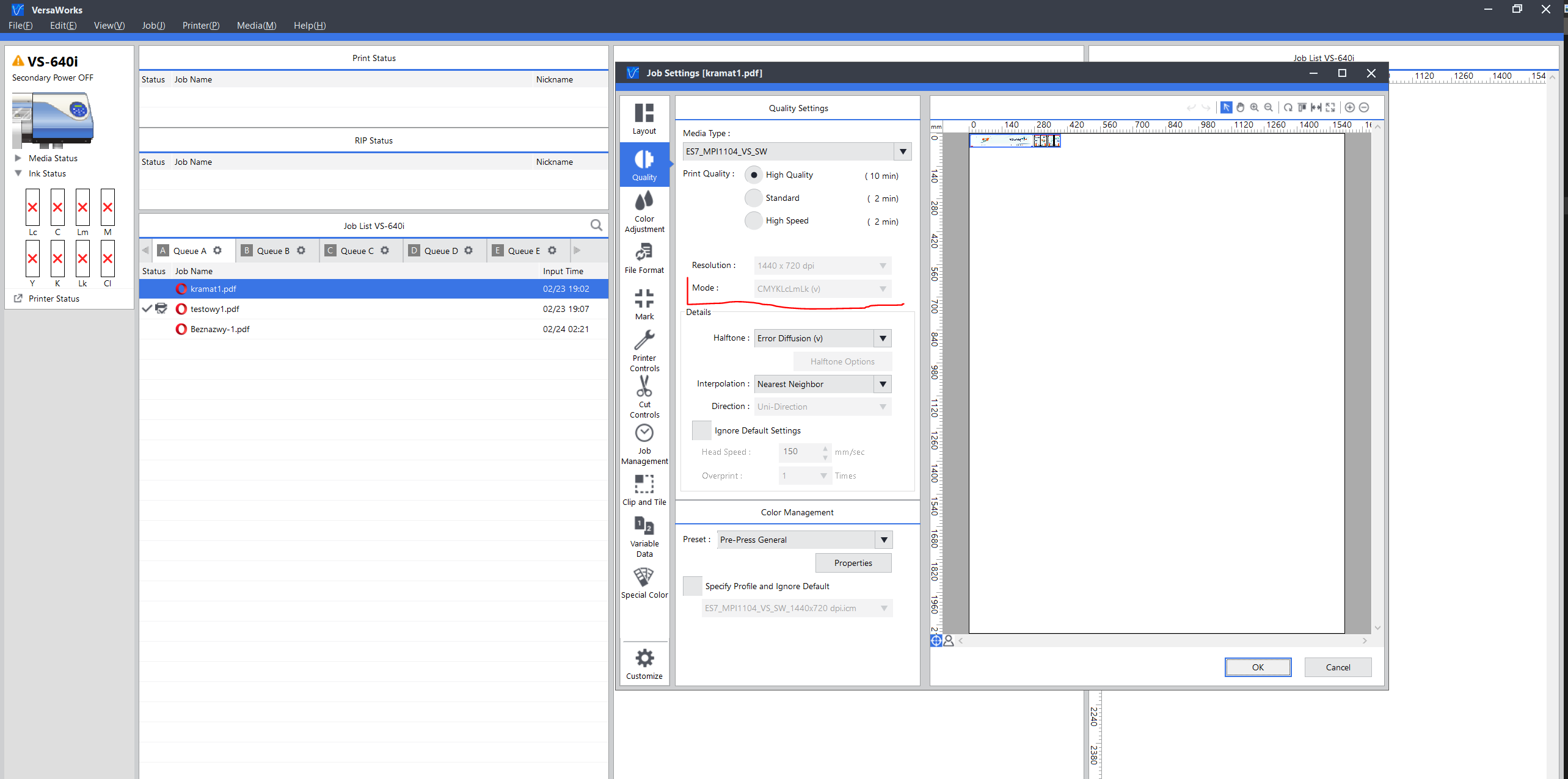Select the testowy1.pdf job row
Image resolution: width=1568 pixels, height=779 pixels.
373,309
